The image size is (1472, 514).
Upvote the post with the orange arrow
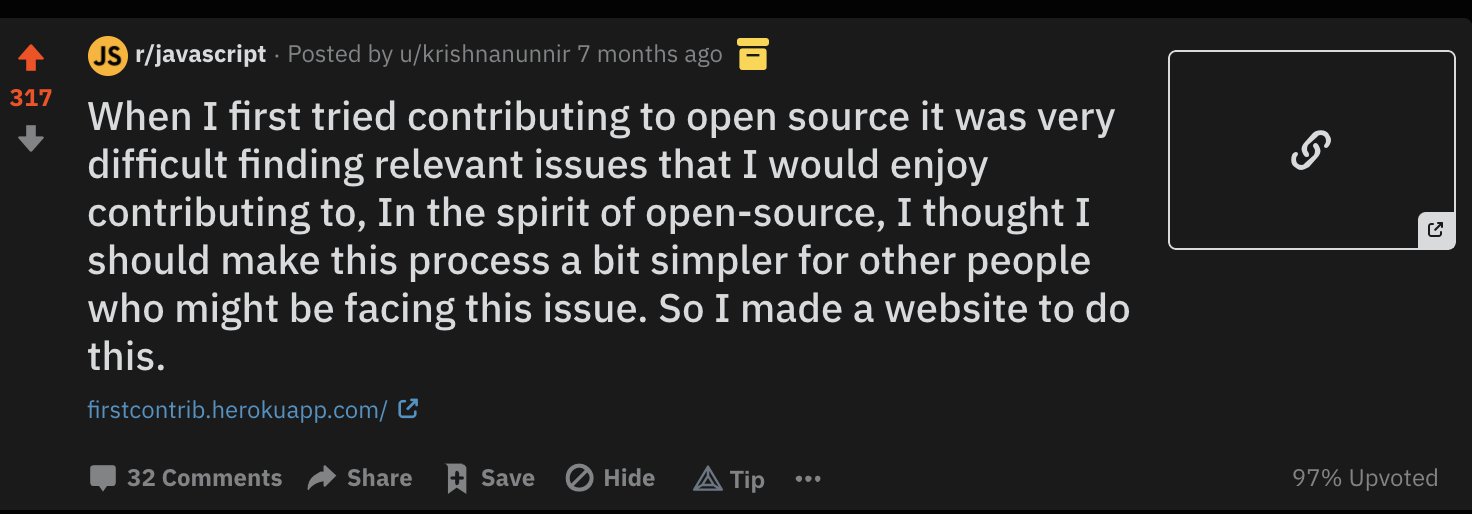click(31, 59)
